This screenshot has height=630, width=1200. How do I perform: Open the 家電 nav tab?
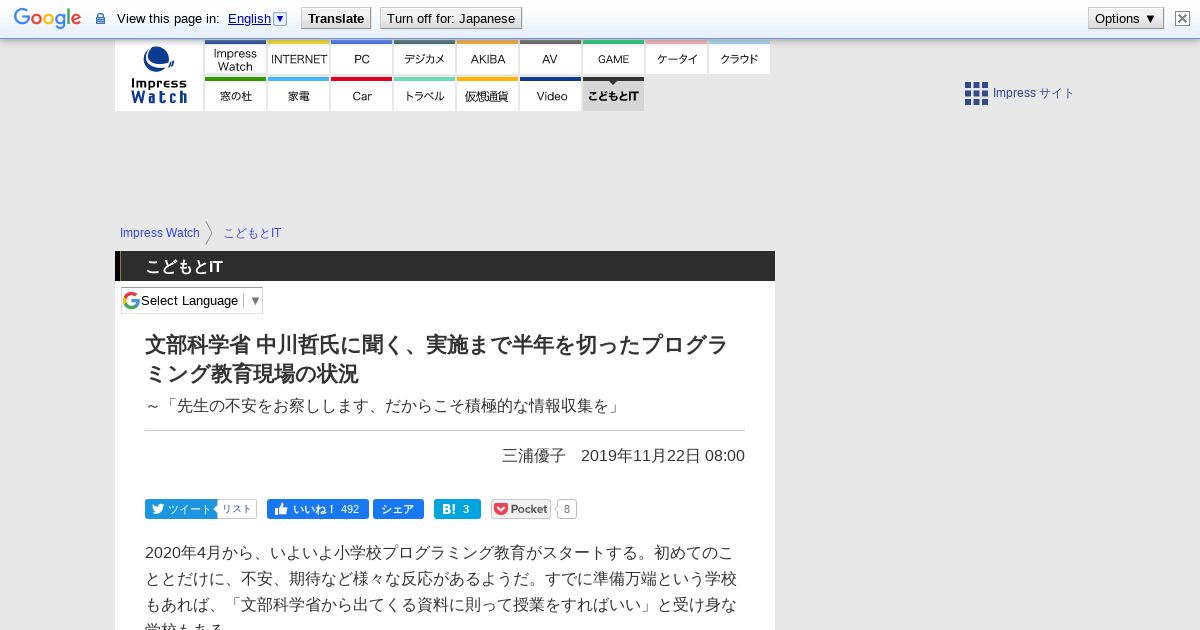[x=298, y=95]
